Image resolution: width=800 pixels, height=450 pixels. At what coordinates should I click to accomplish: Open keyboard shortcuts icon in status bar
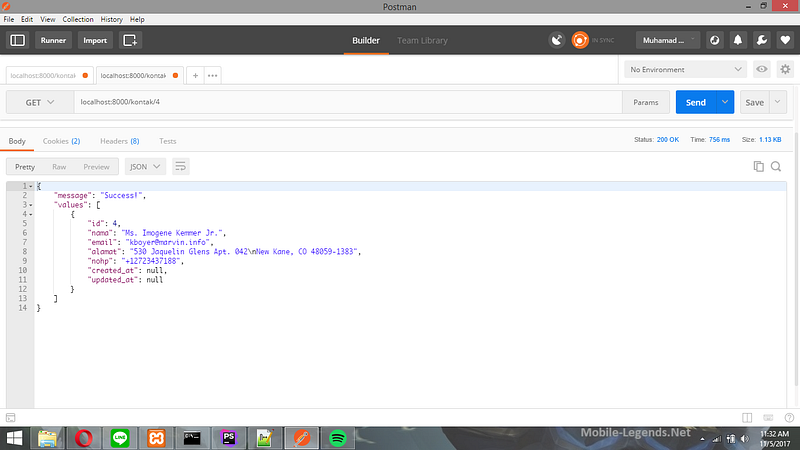(768, 418)
